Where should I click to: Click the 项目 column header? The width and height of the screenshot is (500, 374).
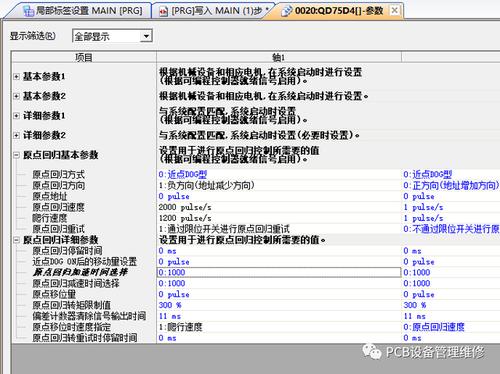[x=84, y=57]
